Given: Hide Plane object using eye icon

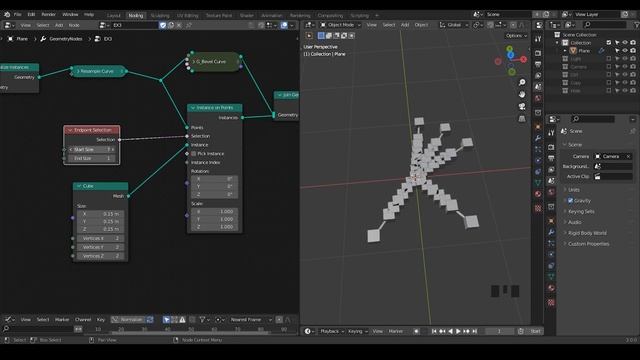Looking at the screenshot, I should click(x=625, y=51).
